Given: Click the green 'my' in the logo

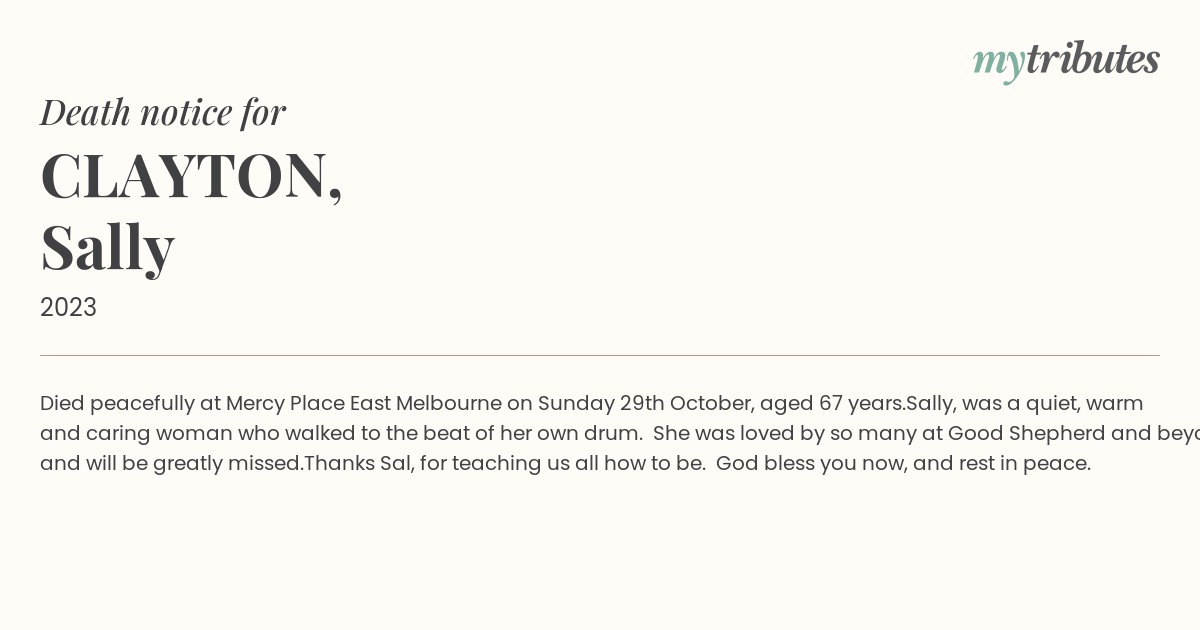Looking at the screenshot, I should (999, 64).
